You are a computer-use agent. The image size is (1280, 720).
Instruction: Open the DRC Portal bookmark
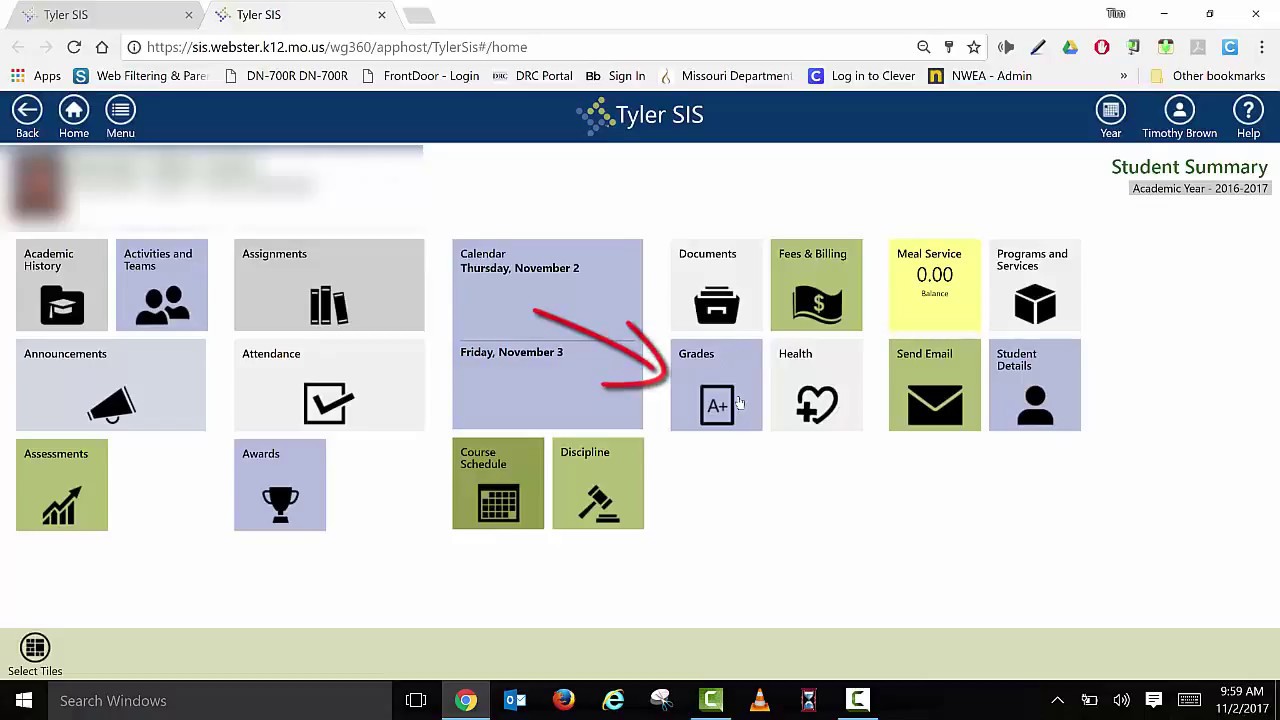click(x=532, y=76)
